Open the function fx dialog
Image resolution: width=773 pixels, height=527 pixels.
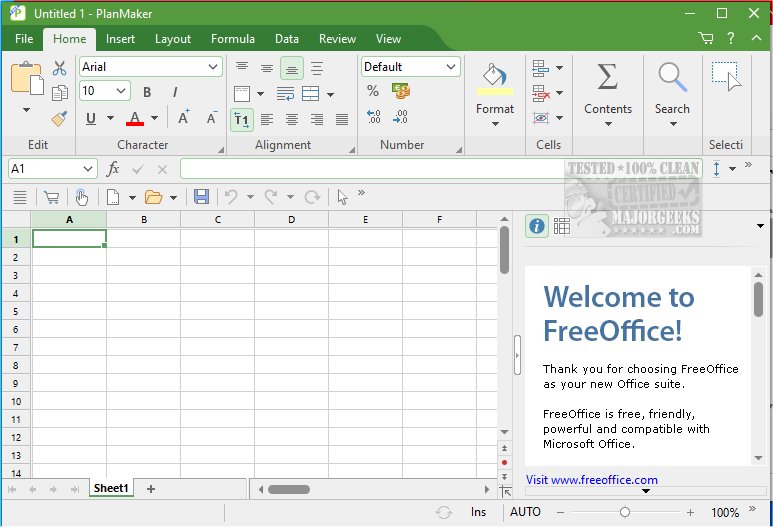point(113,169)
